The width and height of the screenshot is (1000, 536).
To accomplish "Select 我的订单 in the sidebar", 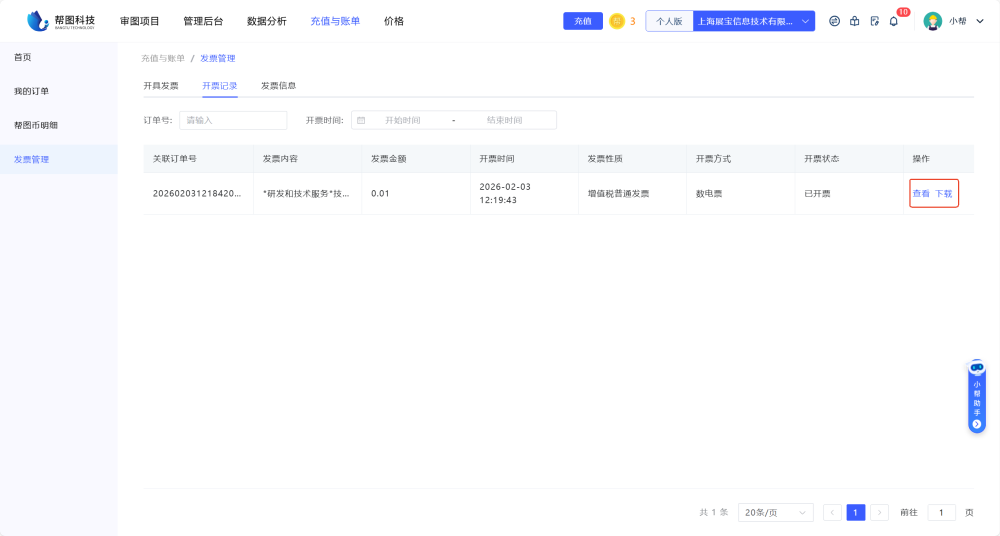I will click(x=31, y=91).
